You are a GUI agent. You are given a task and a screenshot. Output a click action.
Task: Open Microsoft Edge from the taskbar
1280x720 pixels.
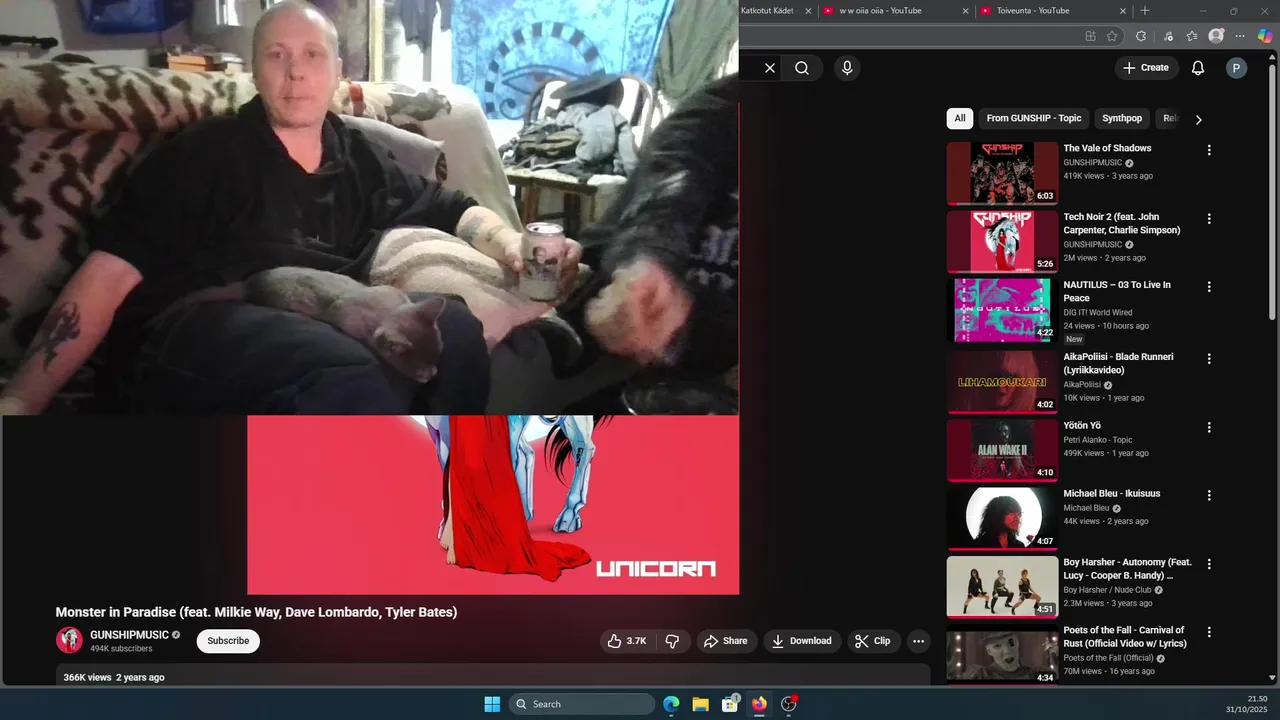pos(671,704)
